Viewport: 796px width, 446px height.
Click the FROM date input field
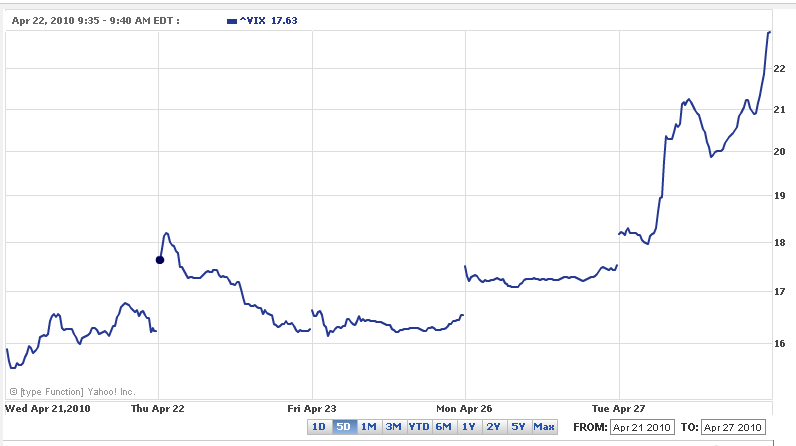[x=642, y=427]
